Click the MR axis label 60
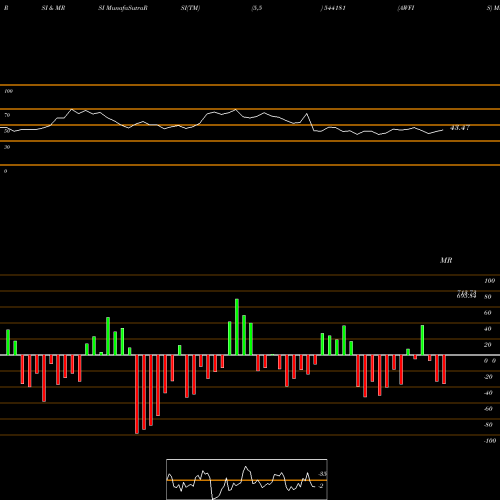The height and width of the screenshot is (500, 500). coord(487,313)
